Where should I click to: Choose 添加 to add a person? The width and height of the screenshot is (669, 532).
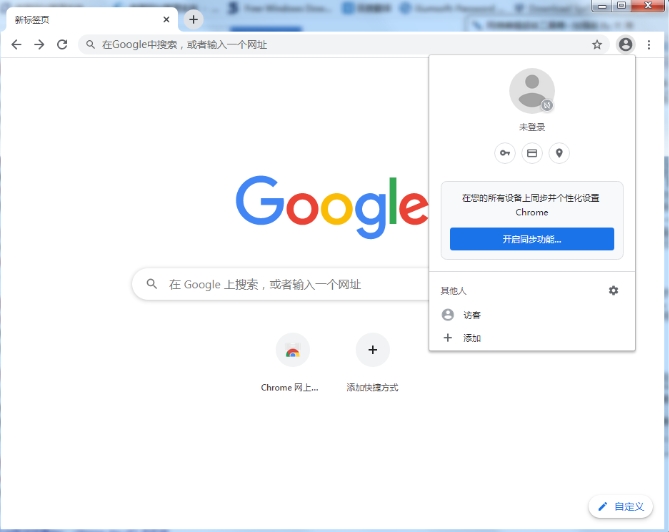click(532, 338)
